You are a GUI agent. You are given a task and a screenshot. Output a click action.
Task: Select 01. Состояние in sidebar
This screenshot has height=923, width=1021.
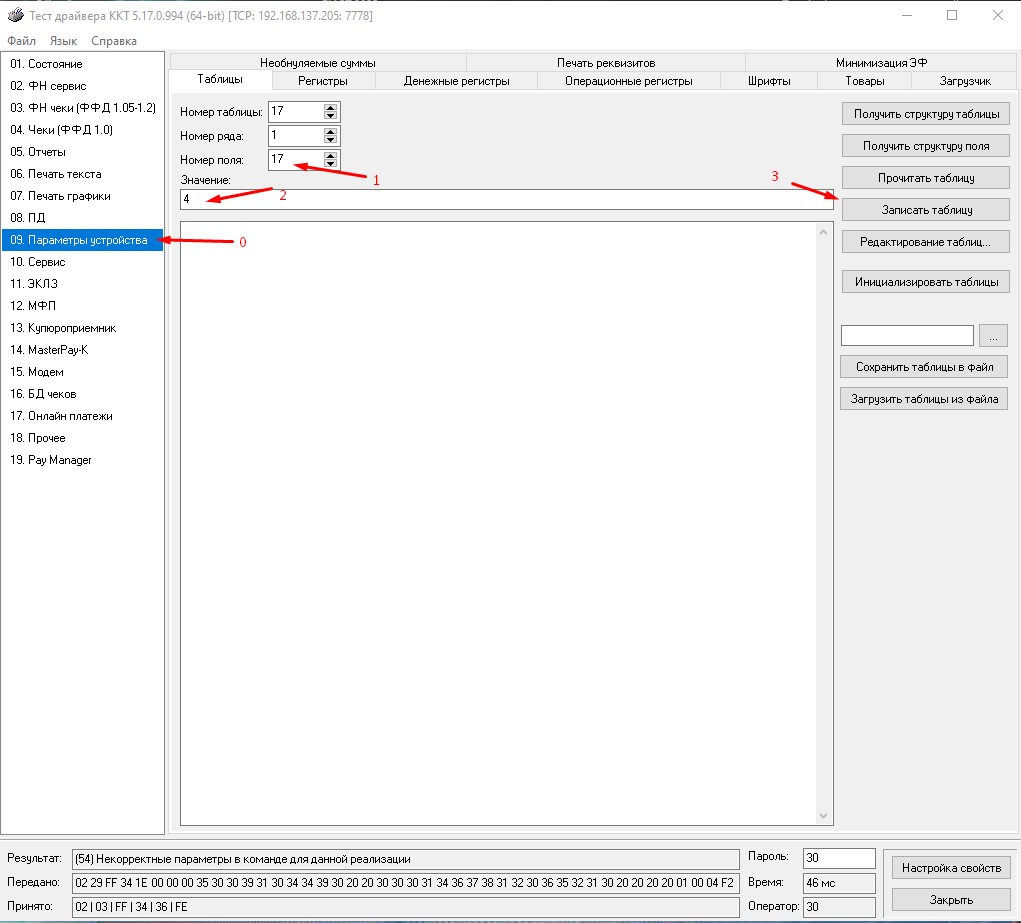82,64
